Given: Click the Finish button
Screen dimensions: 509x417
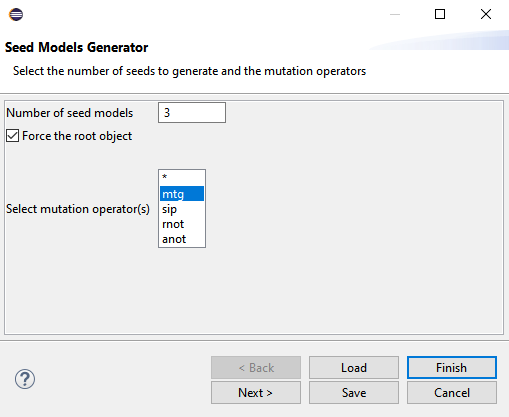Looking at the screenshot, I should (x=452, y=368).
